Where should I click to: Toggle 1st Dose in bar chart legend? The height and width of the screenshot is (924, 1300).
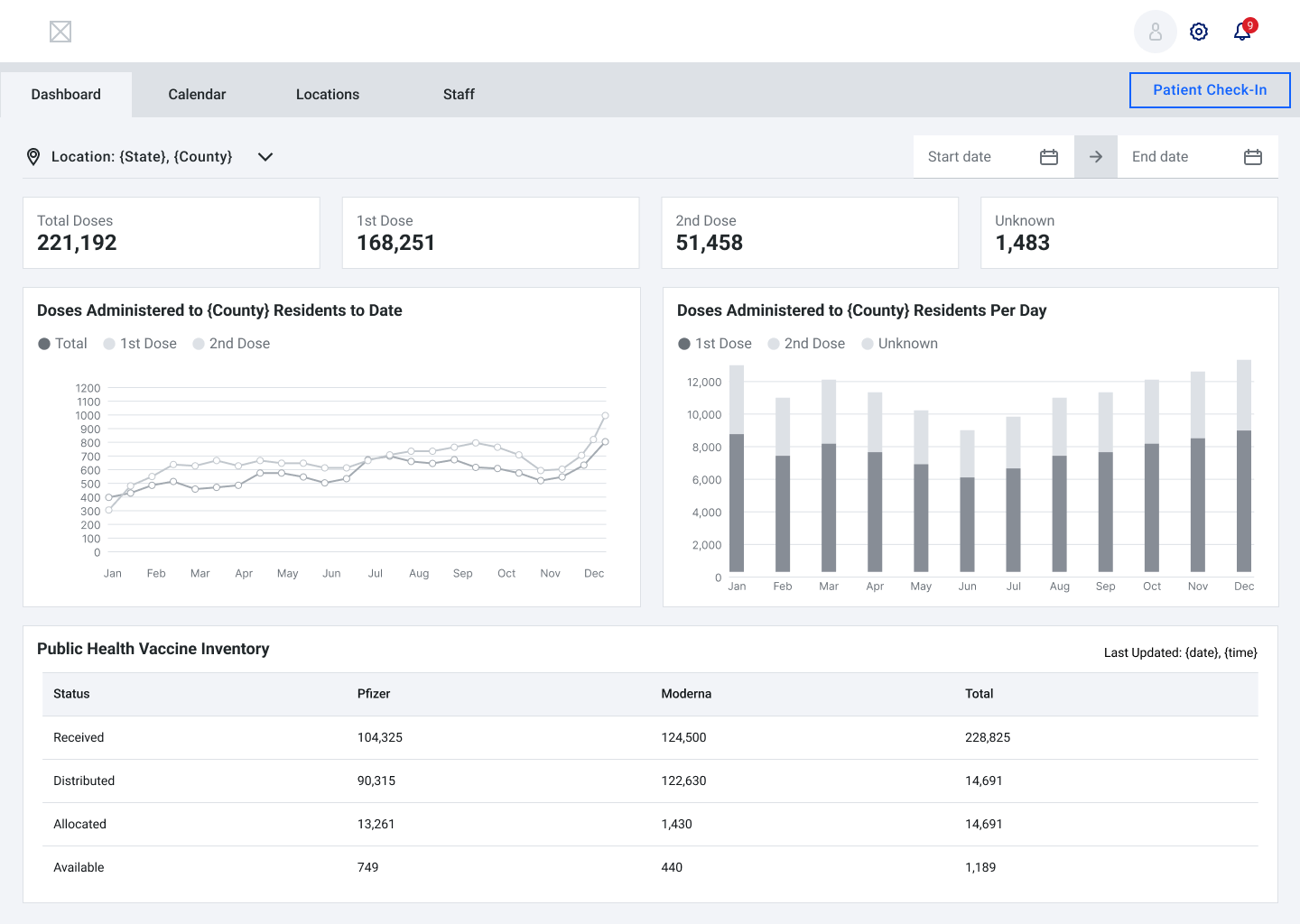(714, 344)
